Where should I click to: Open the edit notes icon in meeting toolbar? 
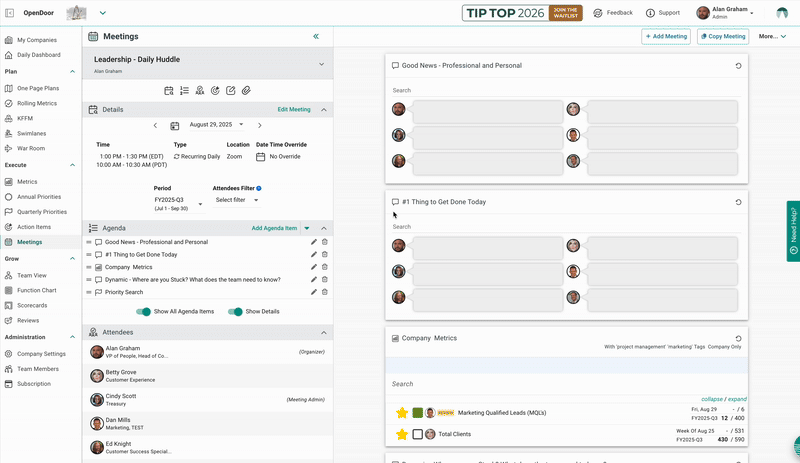coord(231,91)
